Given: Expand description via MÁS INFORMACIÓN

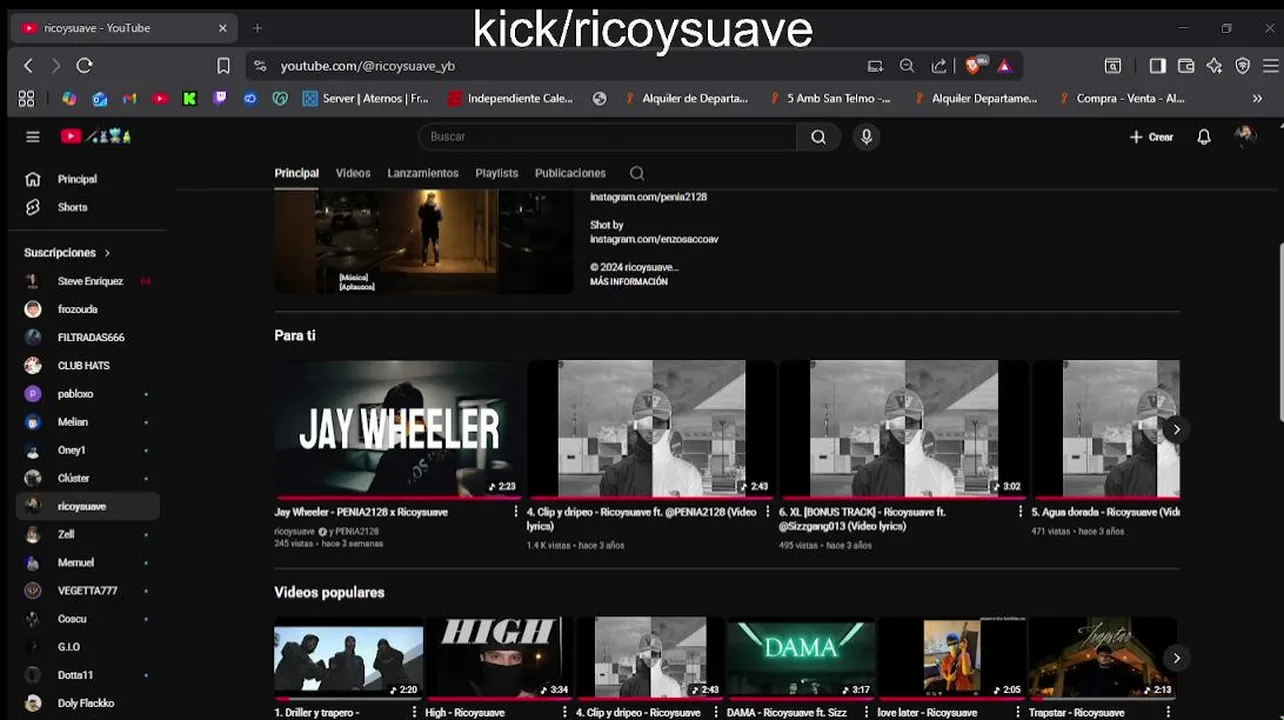Looking at the screenshot, I should 629,282.
